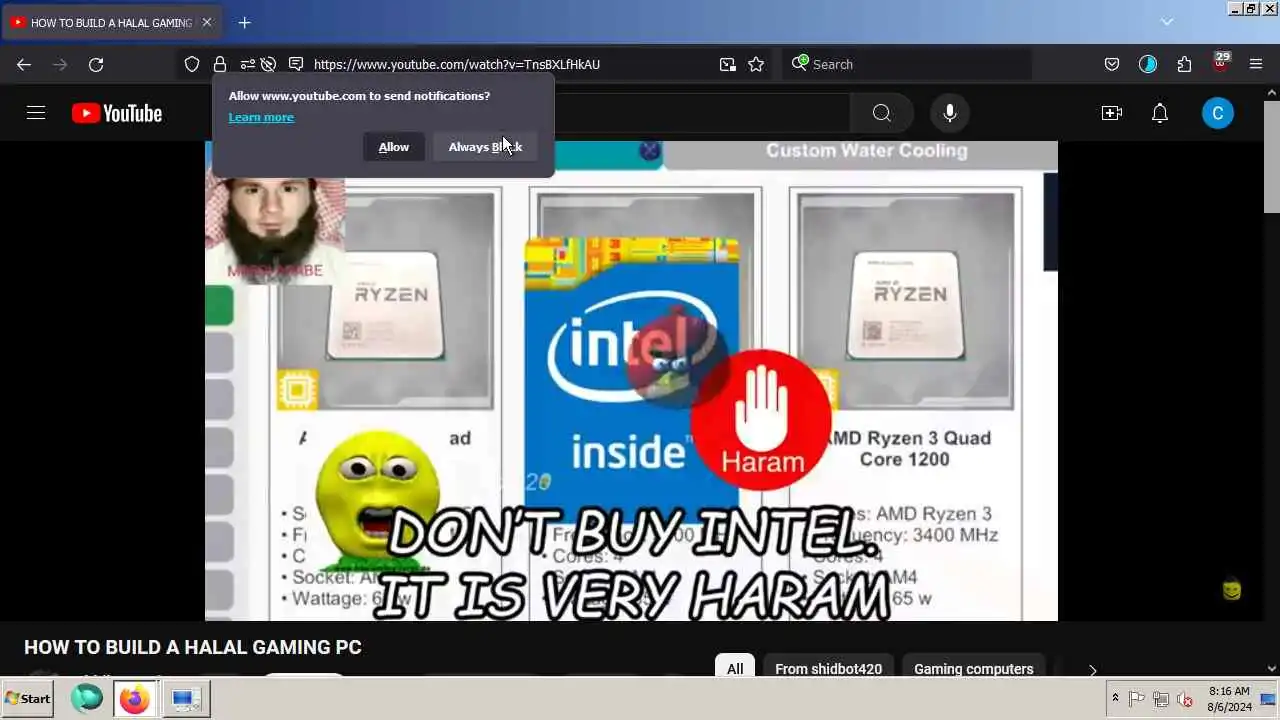Open the list all tabs chevron
The width and height of the screenshot is (1280, 720).
point(1167,22)
